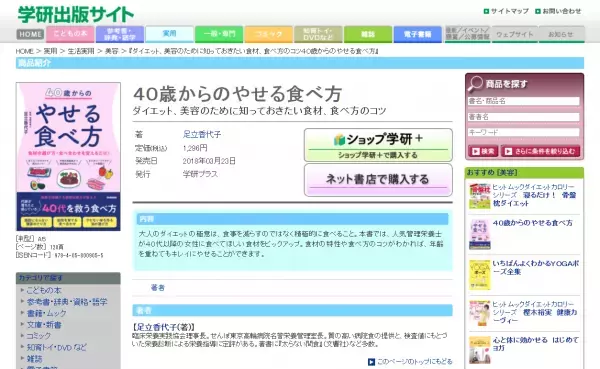The height and width of the screenshot is (369, 600).
Task: Open author link 足立香代子 beside 著
Action: click(202, 134)
